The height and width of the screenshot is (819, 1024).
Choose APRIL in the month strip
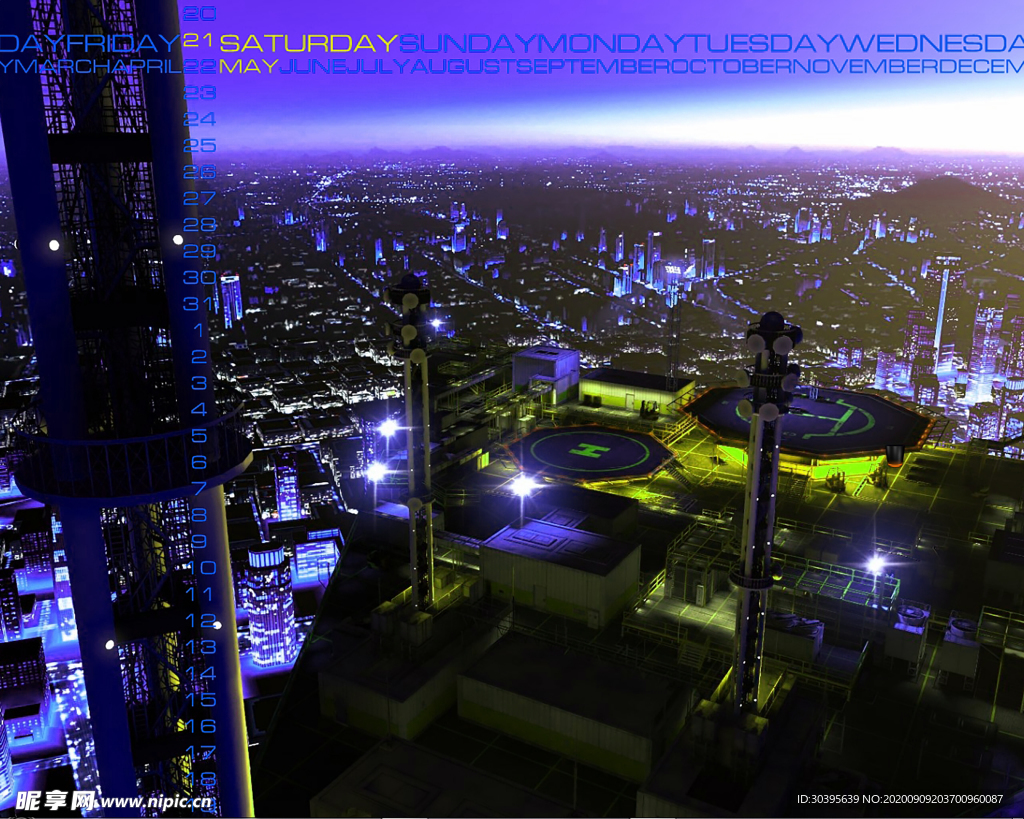tap(147, 67)
